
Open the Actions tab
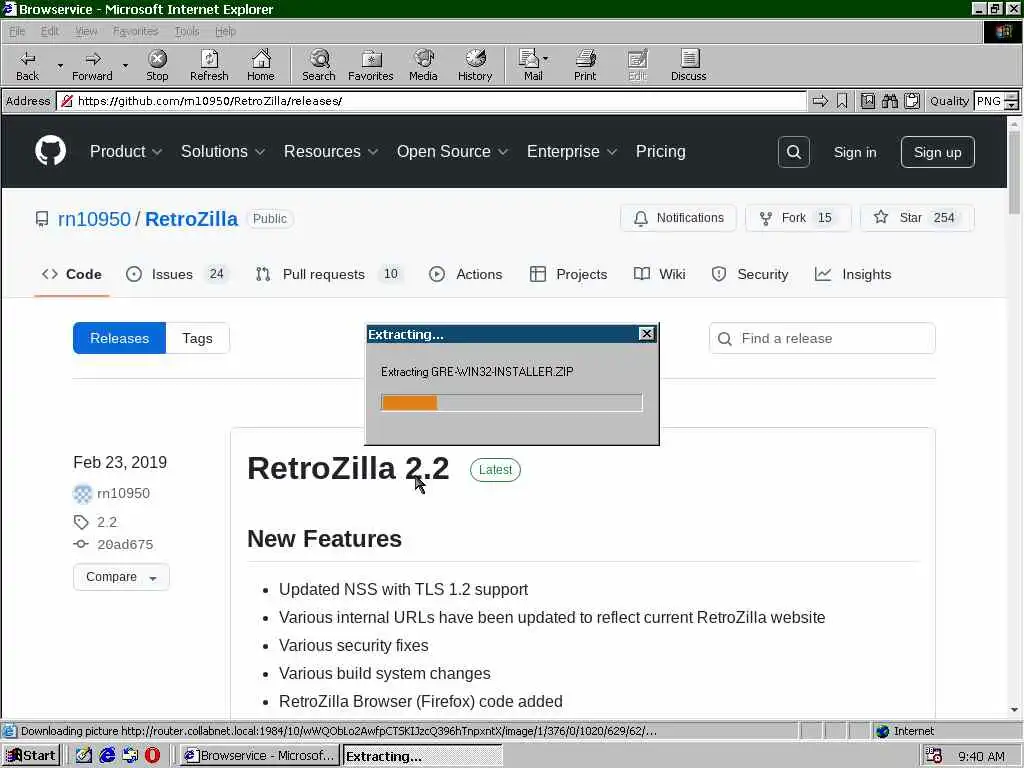click(466, 274)
